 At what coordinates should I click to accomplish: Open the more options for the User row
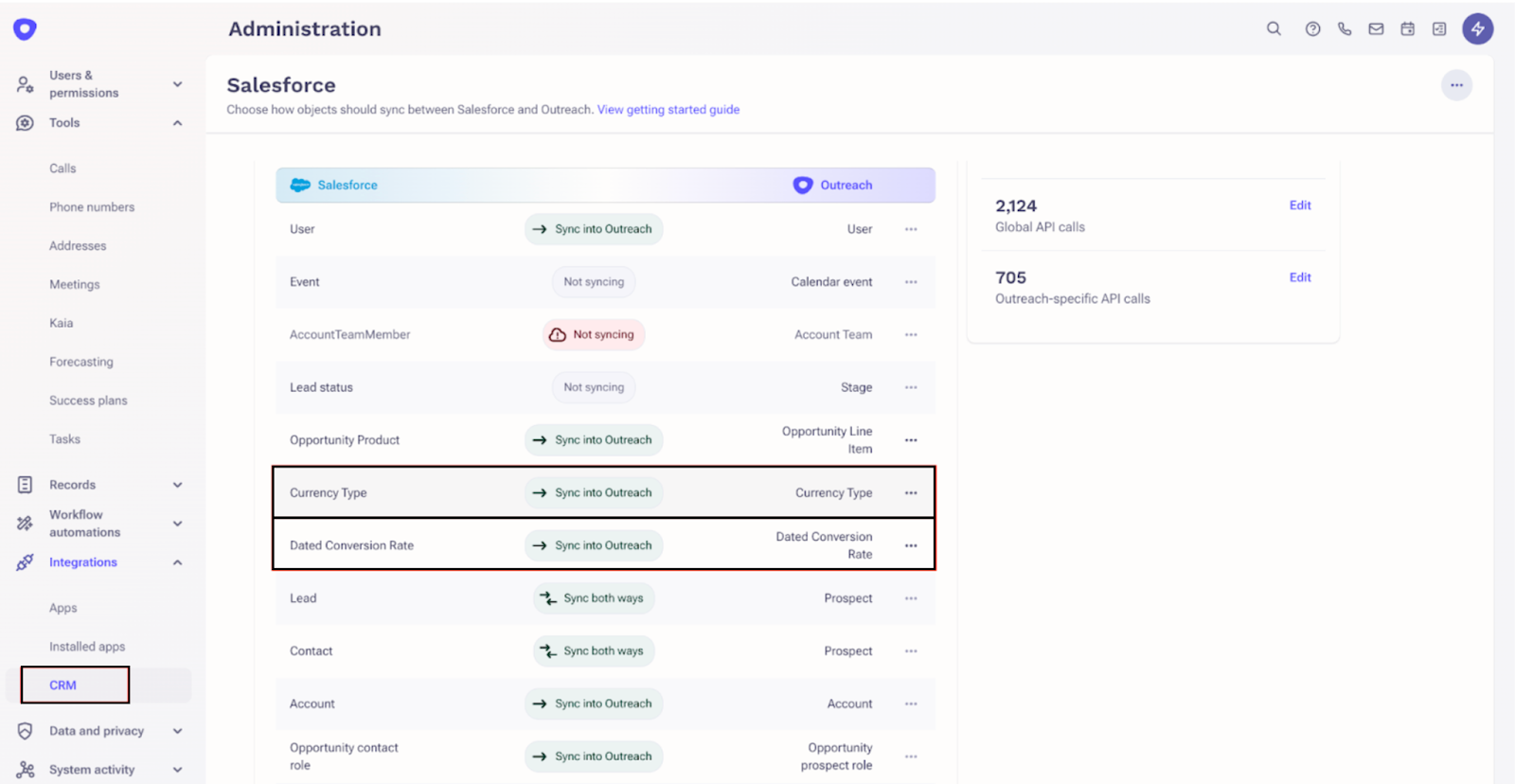(911, 229)
